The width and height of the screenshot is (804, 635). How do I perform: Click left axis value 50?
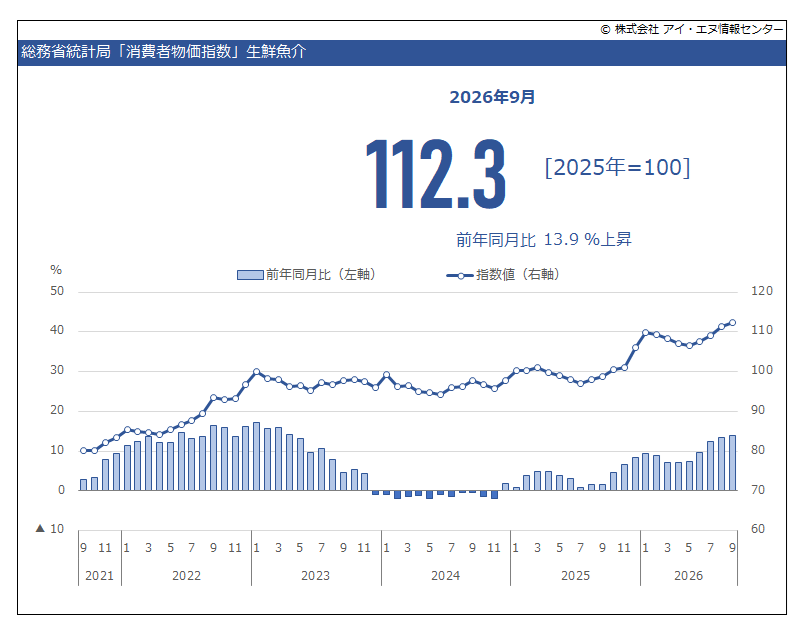57,291
